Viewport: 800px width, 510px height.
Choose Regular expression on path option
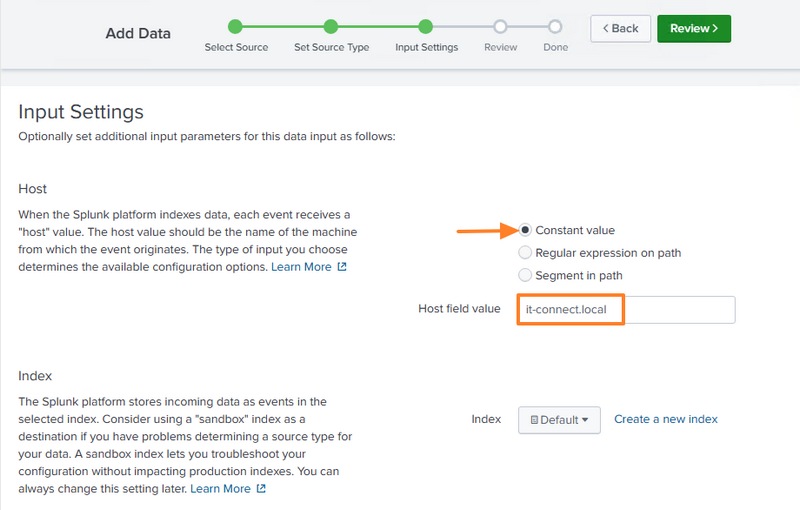click(x=526, y=253)
